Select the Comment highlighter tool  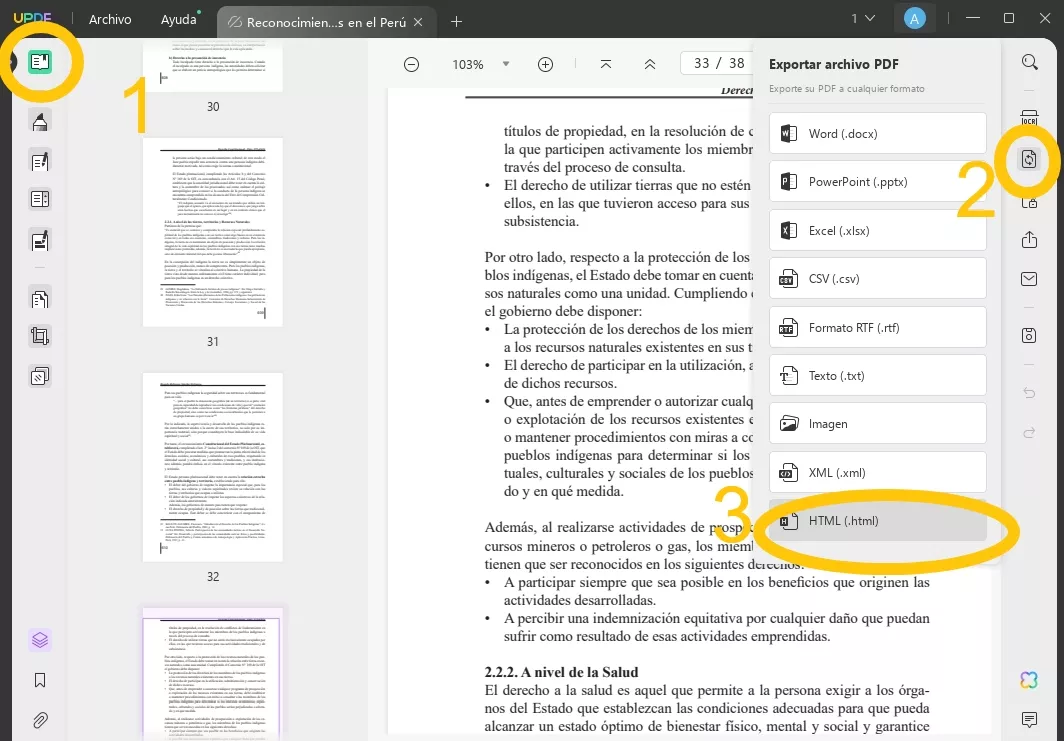(40, 121)
